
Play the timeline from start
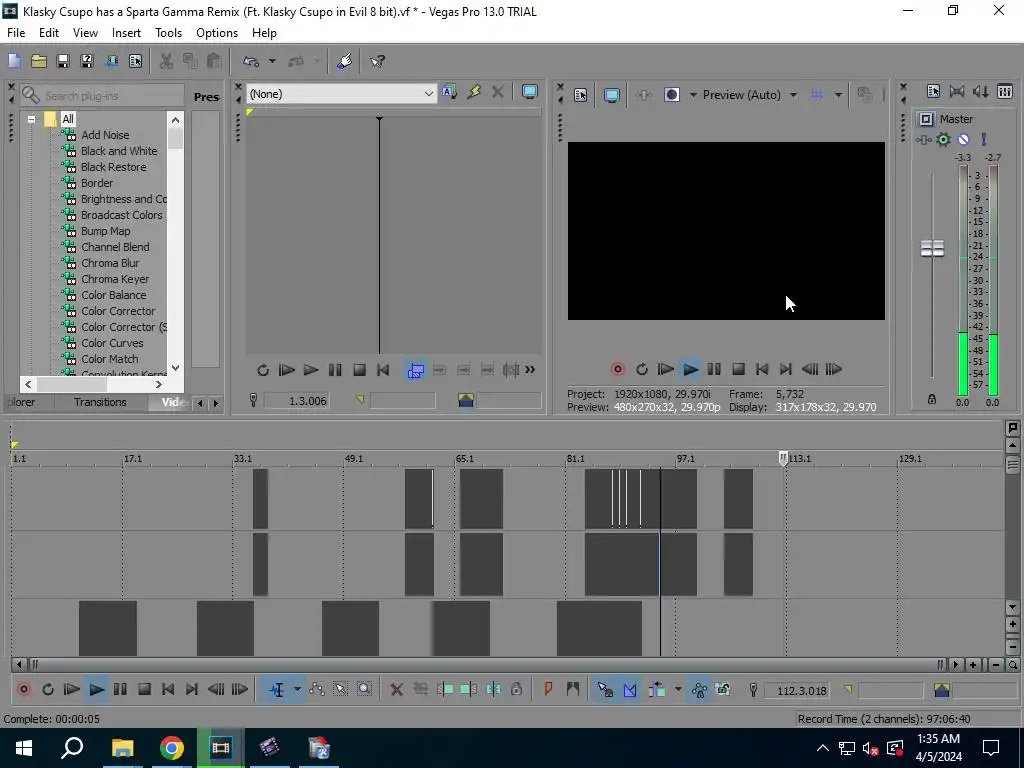[x=72, y=690]
